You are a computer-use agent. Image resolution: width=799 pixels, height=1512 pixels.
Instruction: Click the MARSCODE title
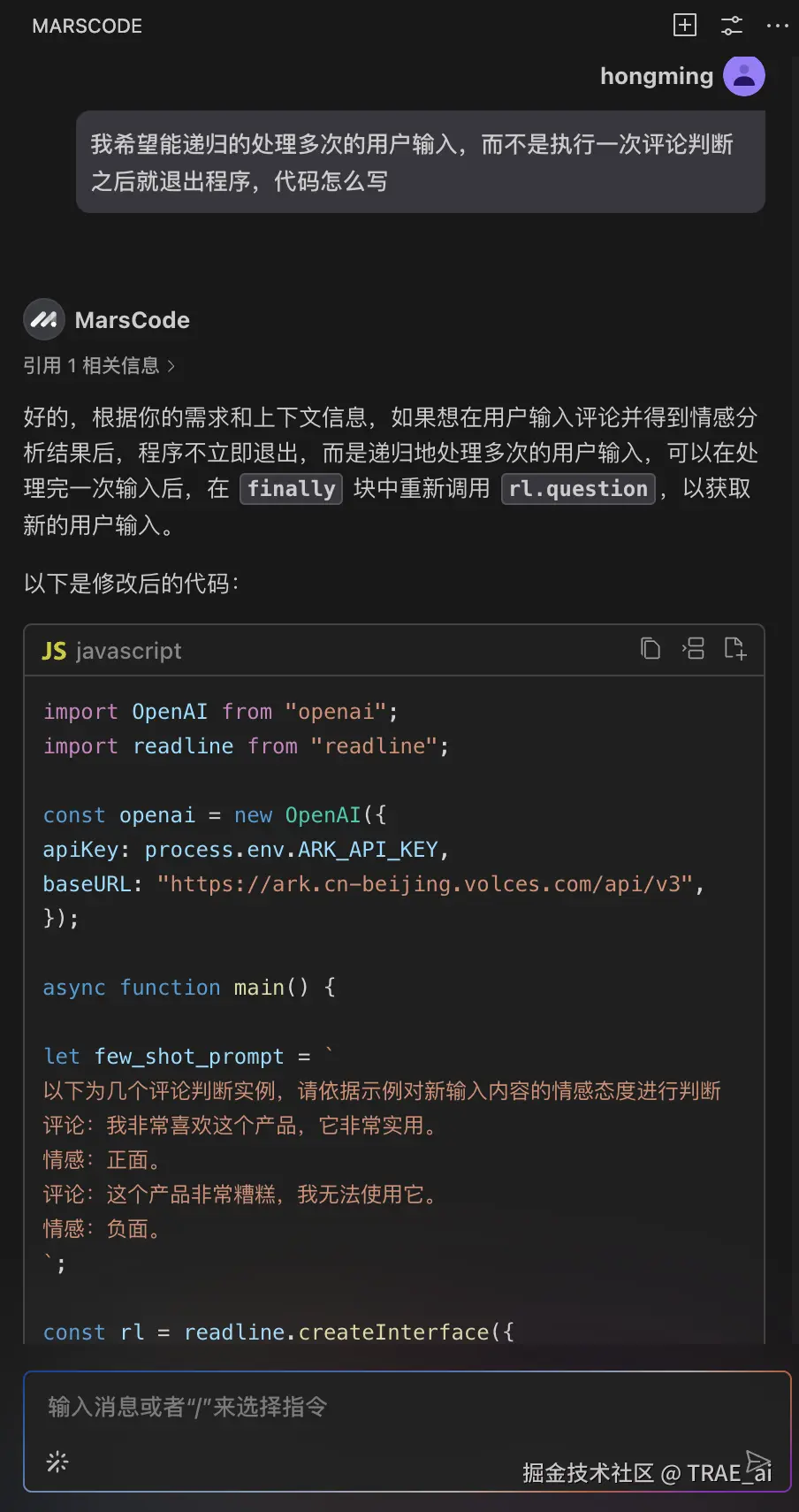[x=87, y=26]
